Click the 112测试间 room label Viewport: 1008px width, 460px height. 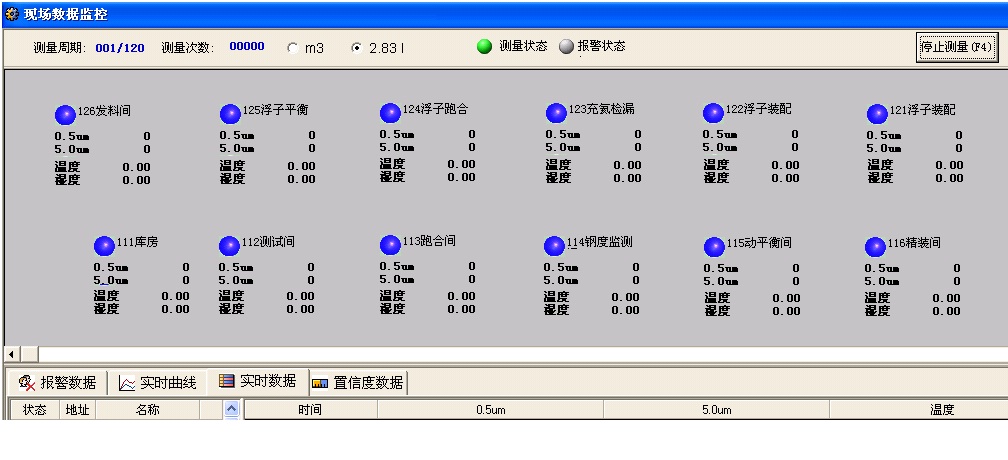click(x=268, y=243)
